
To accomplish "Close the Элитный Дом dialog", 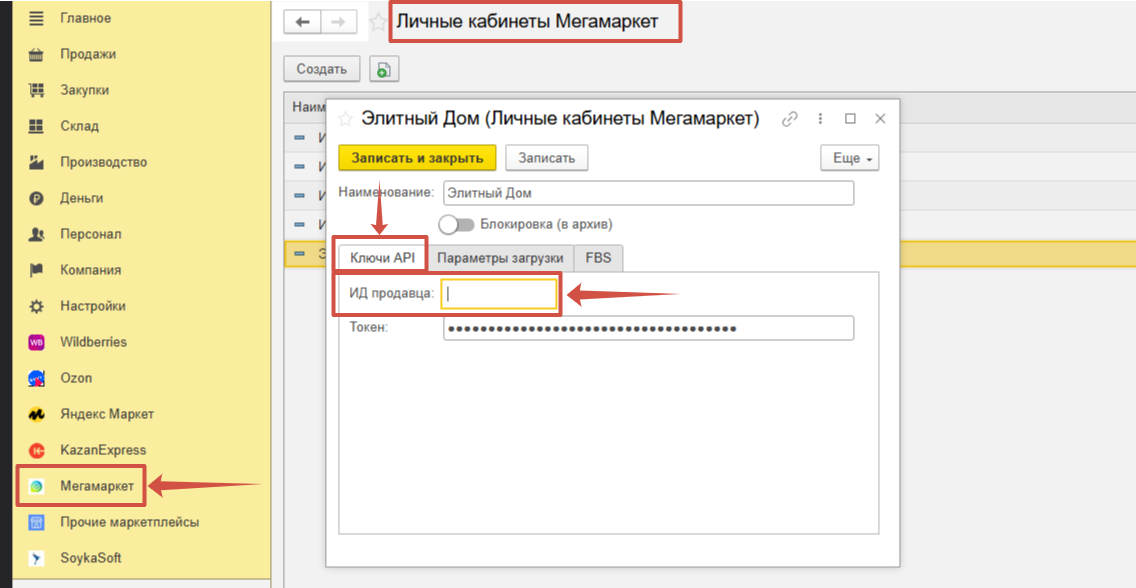I will [x=880, y=119].
